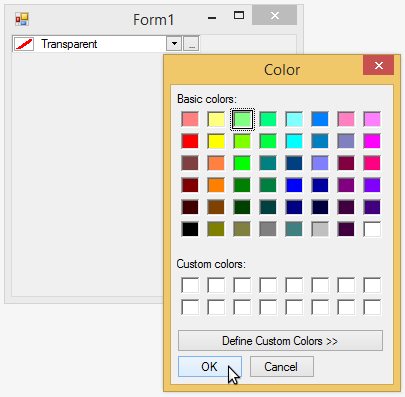The height and width of the screenshot is (397, 405).
Task: Select the indigo swatch ending fifth row
Action: [372, 207]
